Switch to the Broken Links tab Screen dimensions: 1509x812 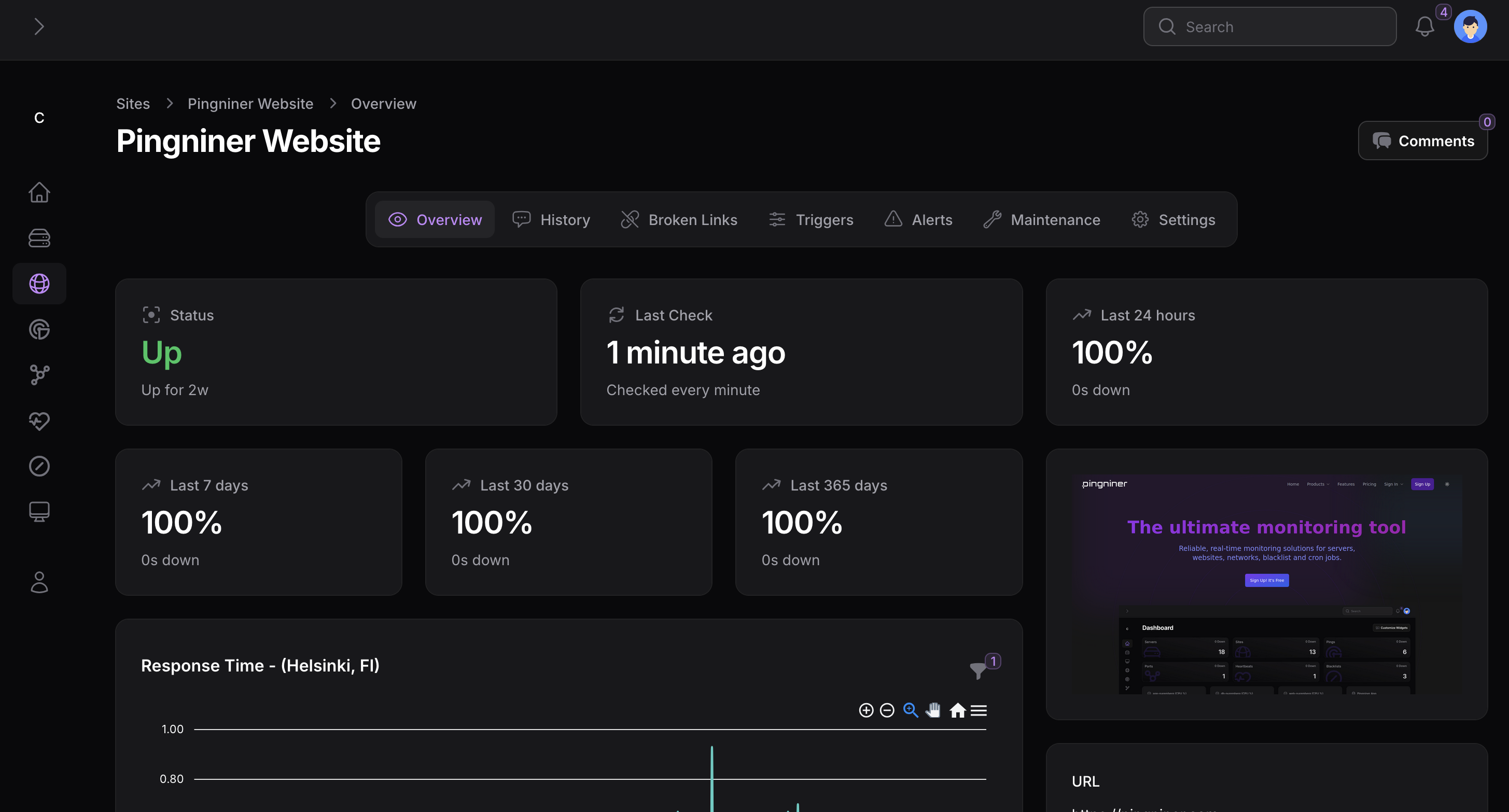click(x=679, y=220)
